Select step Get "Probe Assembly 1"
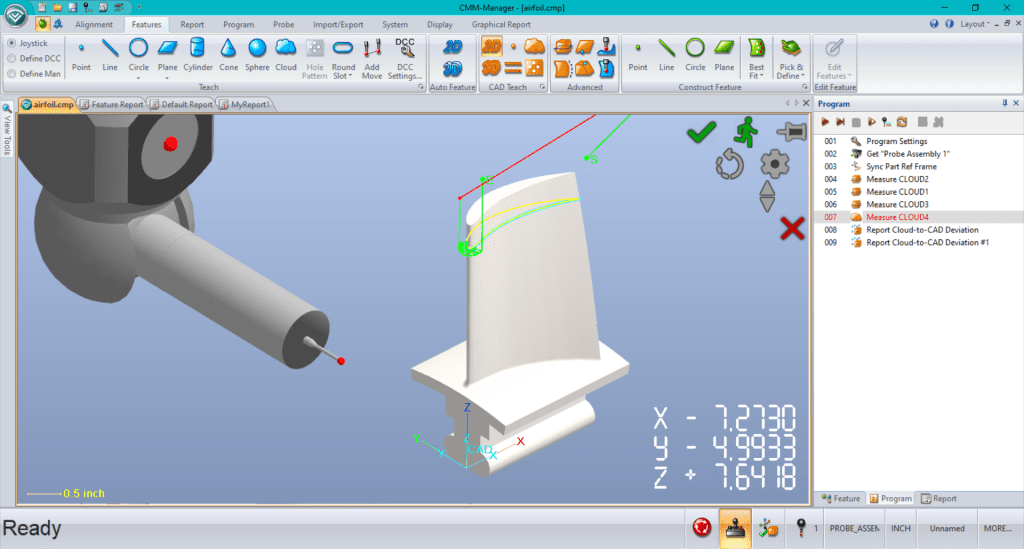 click(918, 153)
